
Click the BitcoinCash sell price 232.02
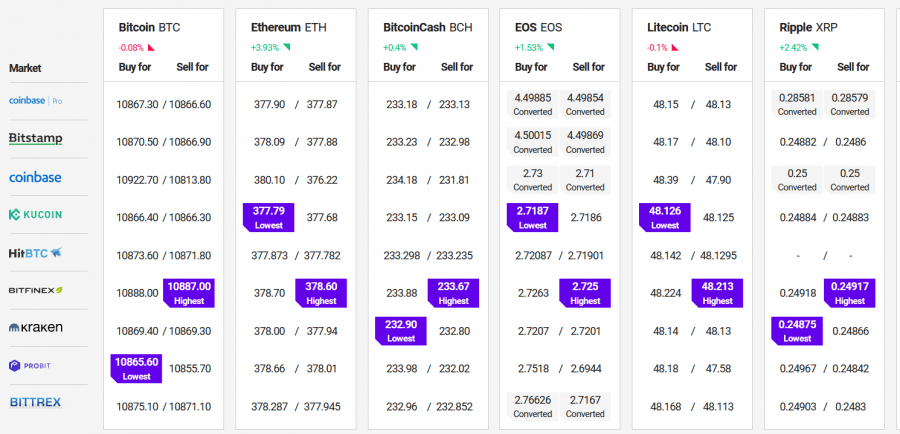(x=453, y=369)
